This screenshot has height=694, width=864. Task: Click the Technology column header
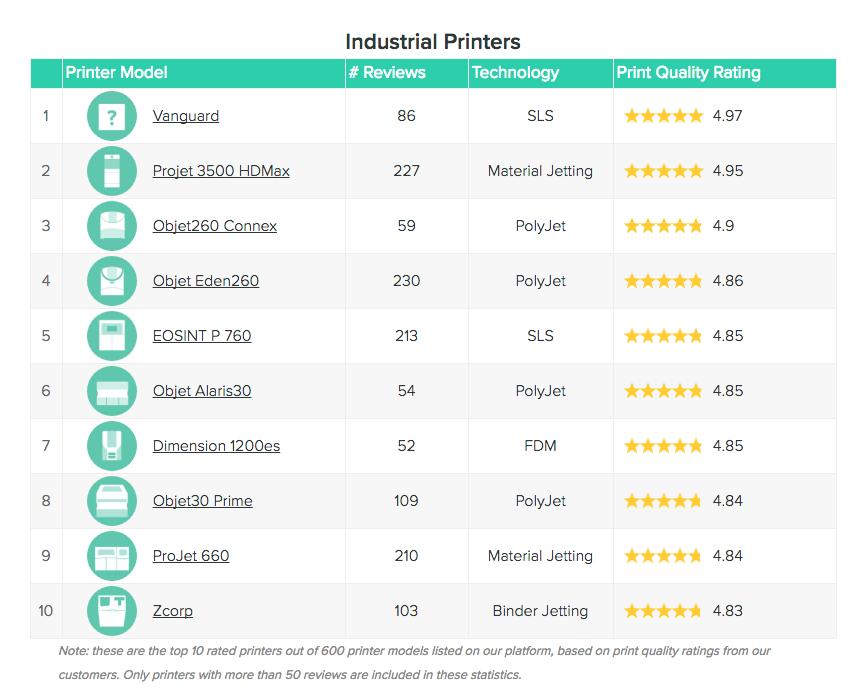515,73
